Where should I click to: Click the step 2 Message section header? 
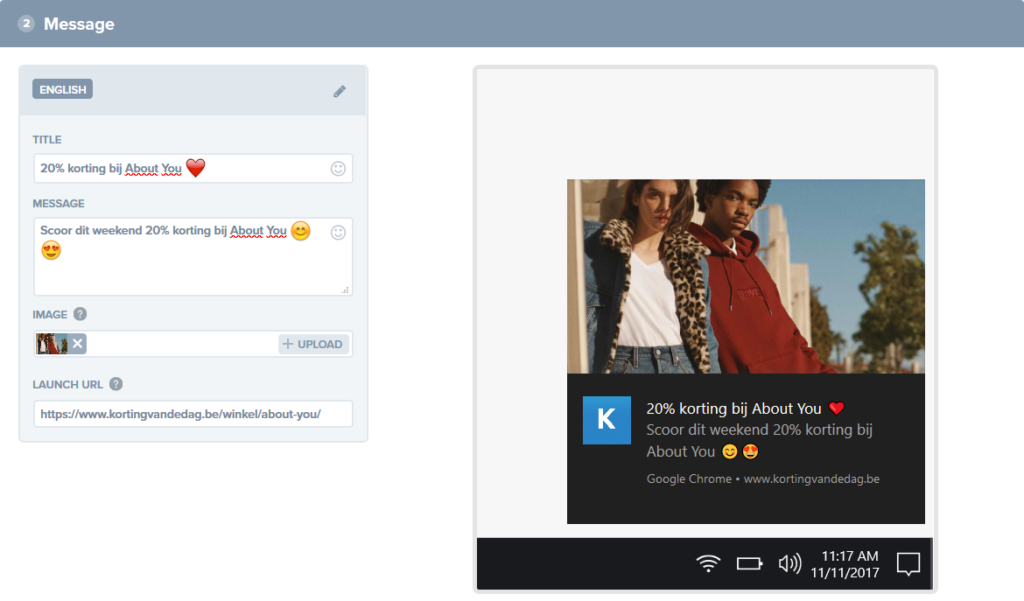point(78,23)
